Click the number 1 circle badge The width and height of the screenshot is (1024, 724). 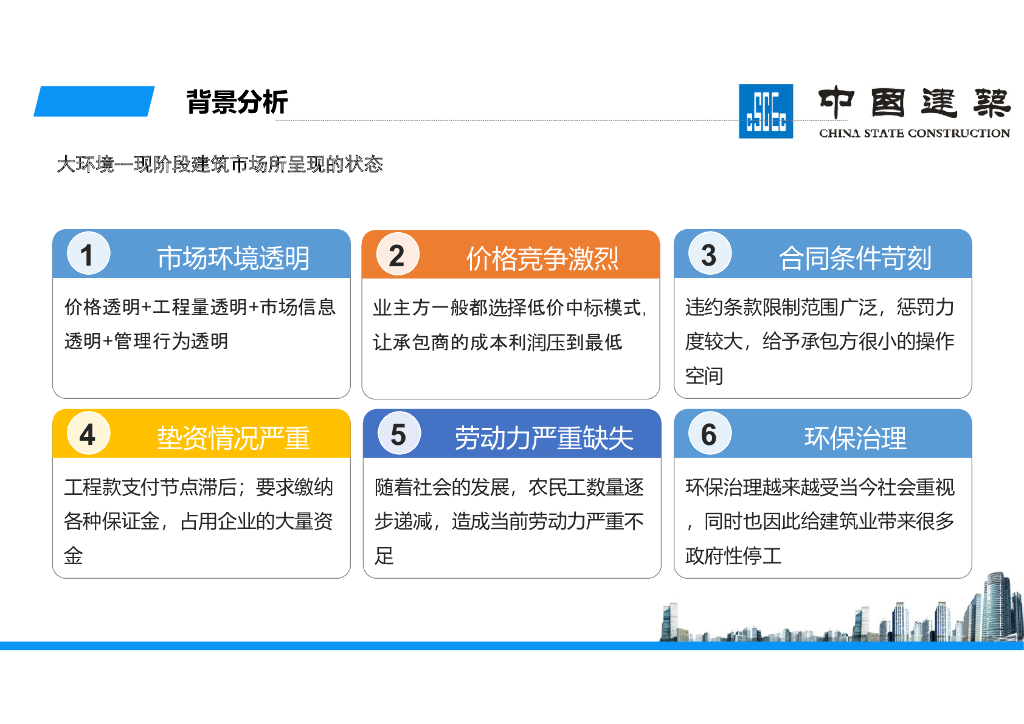click(87, 255)
